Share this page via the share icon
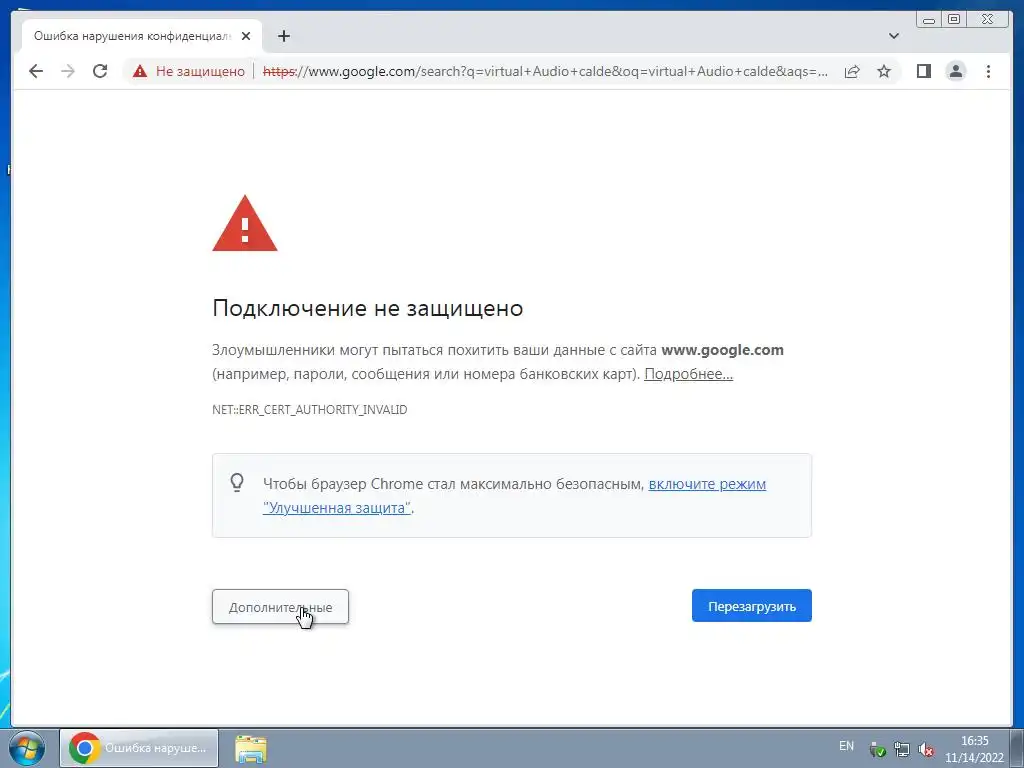Screen dimensions: 1024x768 point(852,71)
